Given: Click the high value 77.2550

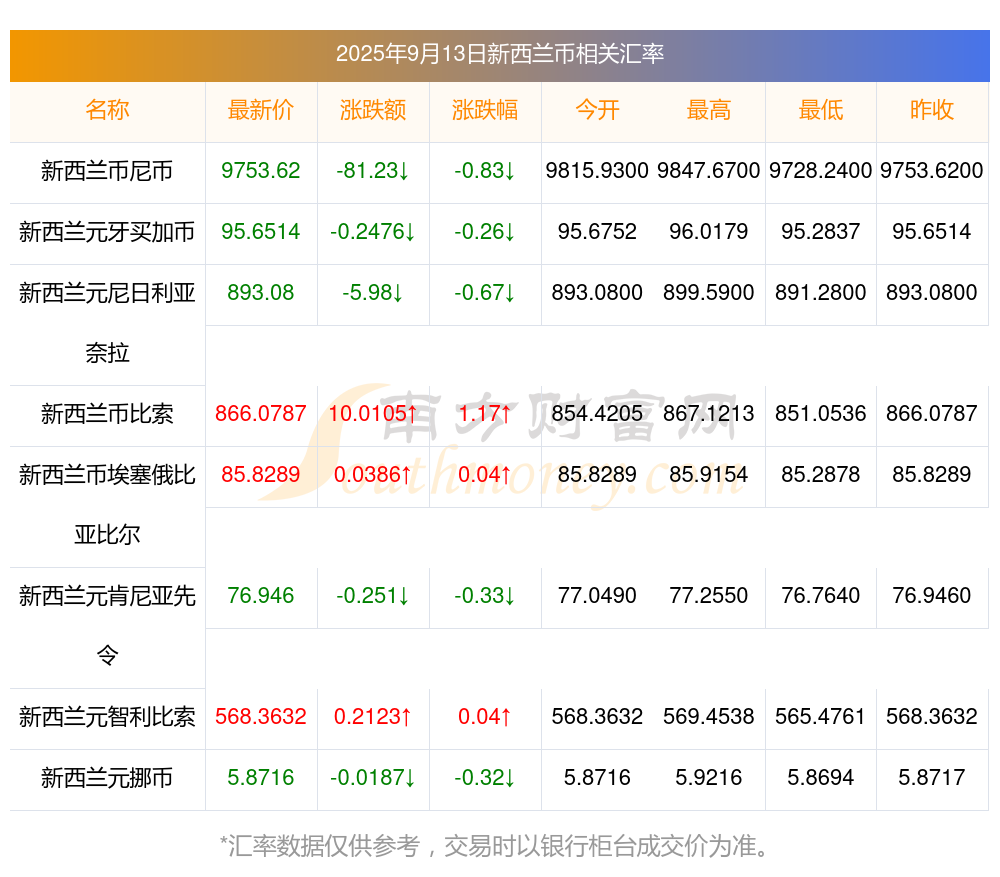Looking at the screenshot, I should coord(709,596).
